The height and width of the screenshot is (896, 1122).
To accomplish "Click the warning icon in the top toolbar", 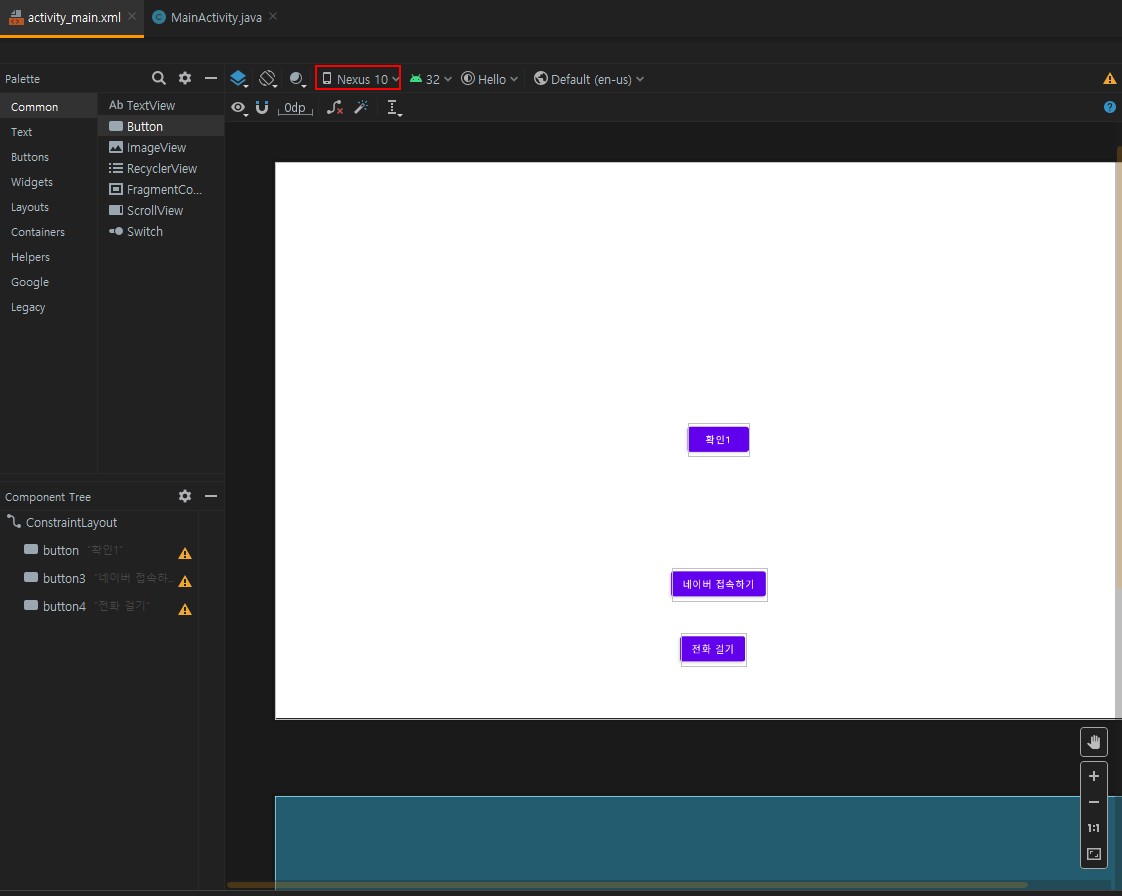I will pyautogui.click(x=1109, y=79).
